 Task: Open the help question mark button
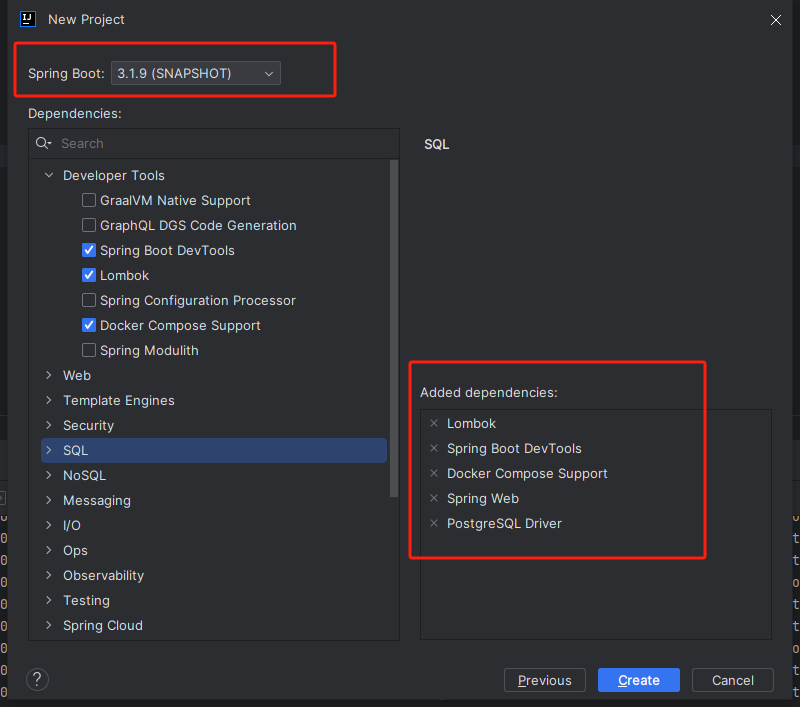pyautogui.click(x=37, y=679)
